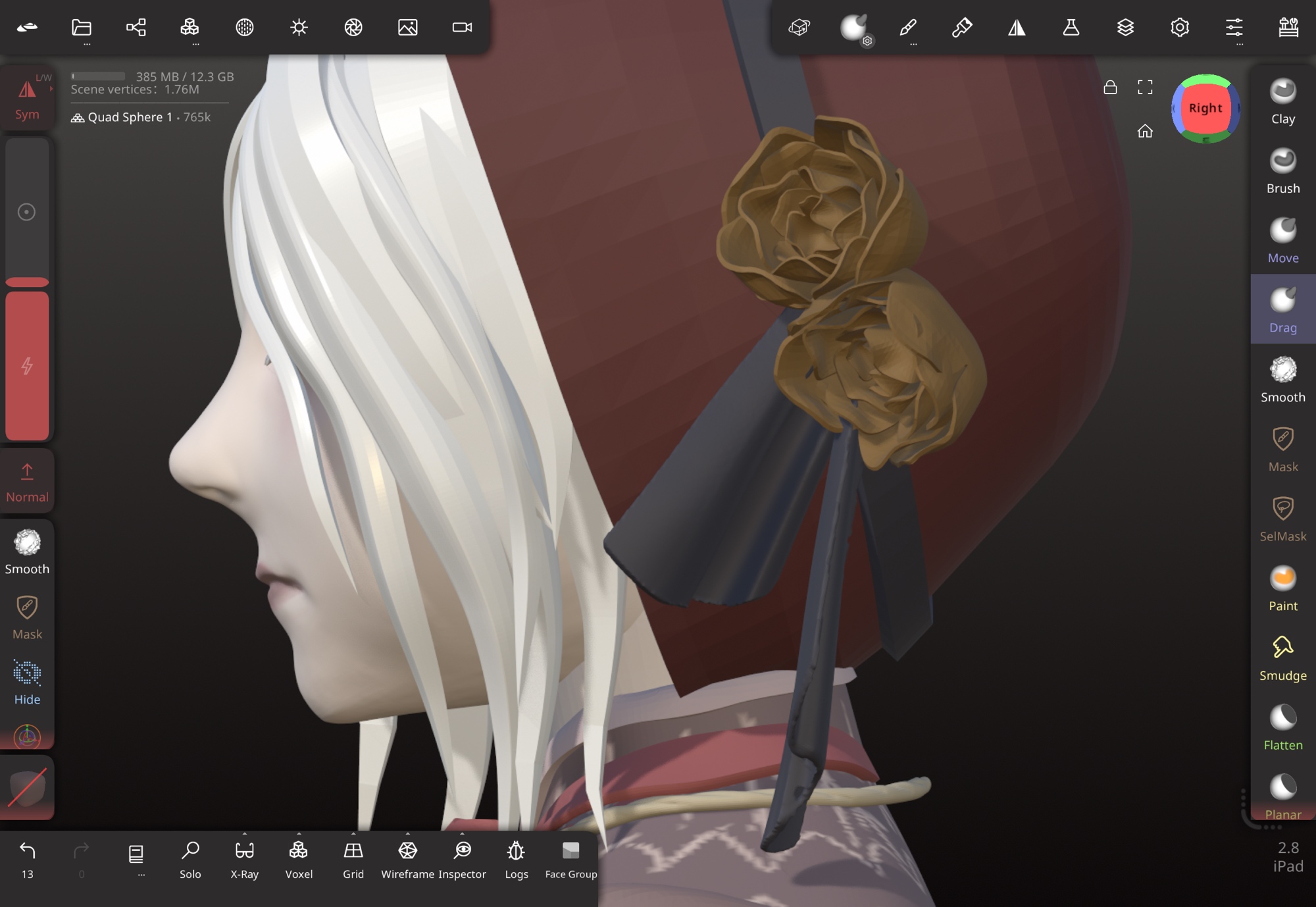Toggle camera lock icon
Viewport: 1316px width, 907px height.
pos(1110,88)
